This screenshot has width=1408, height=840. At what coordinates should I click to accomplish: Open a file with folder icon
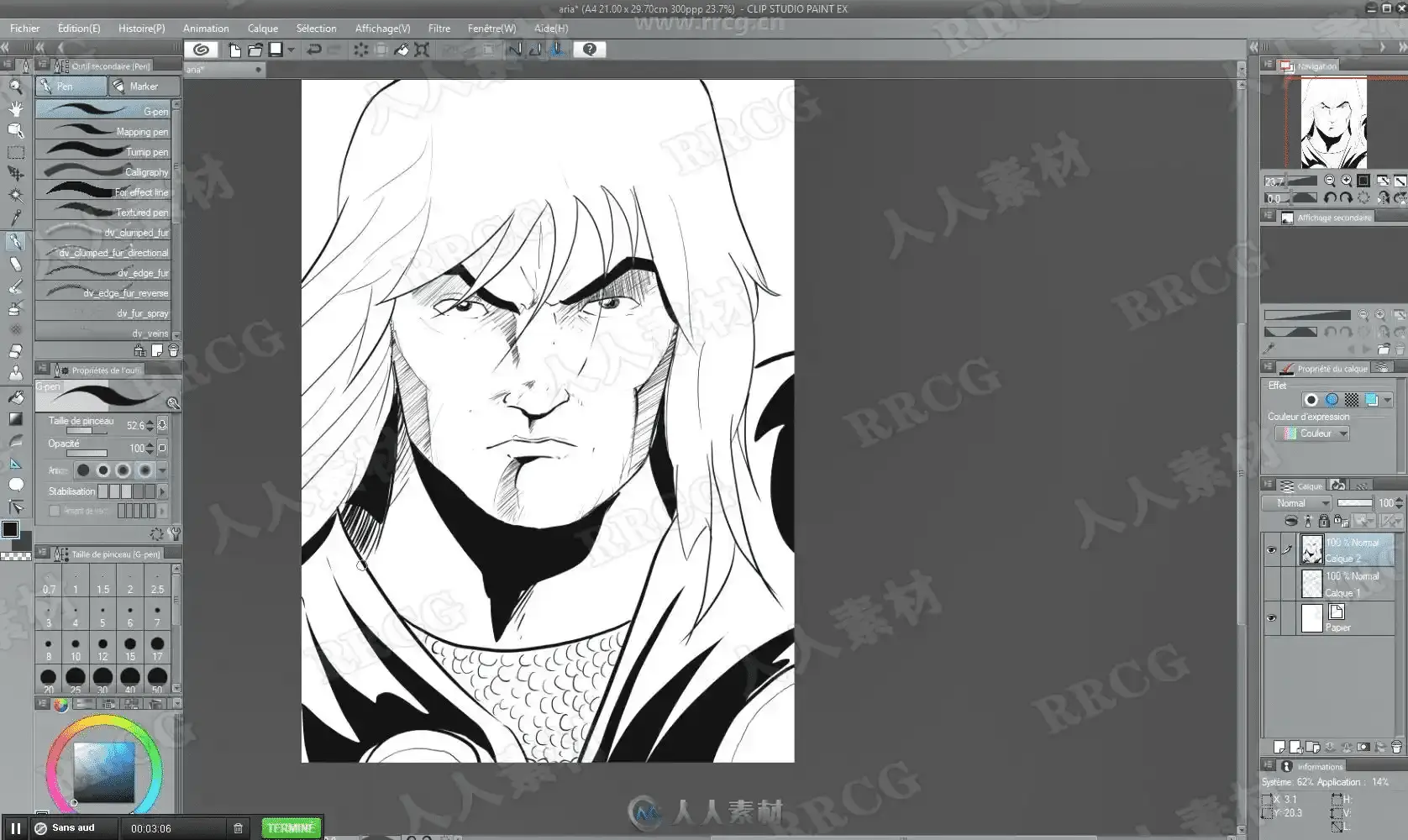(255, 50)
